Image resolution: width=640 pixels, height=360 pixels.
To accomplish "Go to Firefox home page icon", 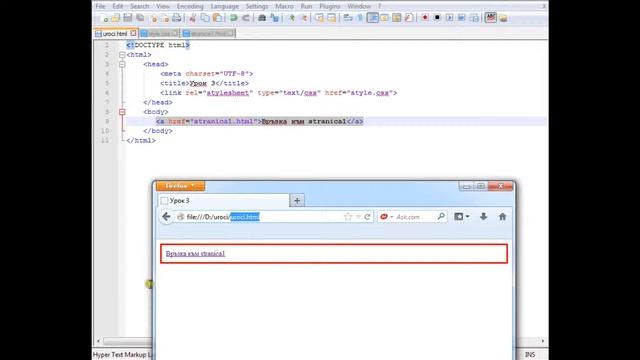I will (502, 217).
